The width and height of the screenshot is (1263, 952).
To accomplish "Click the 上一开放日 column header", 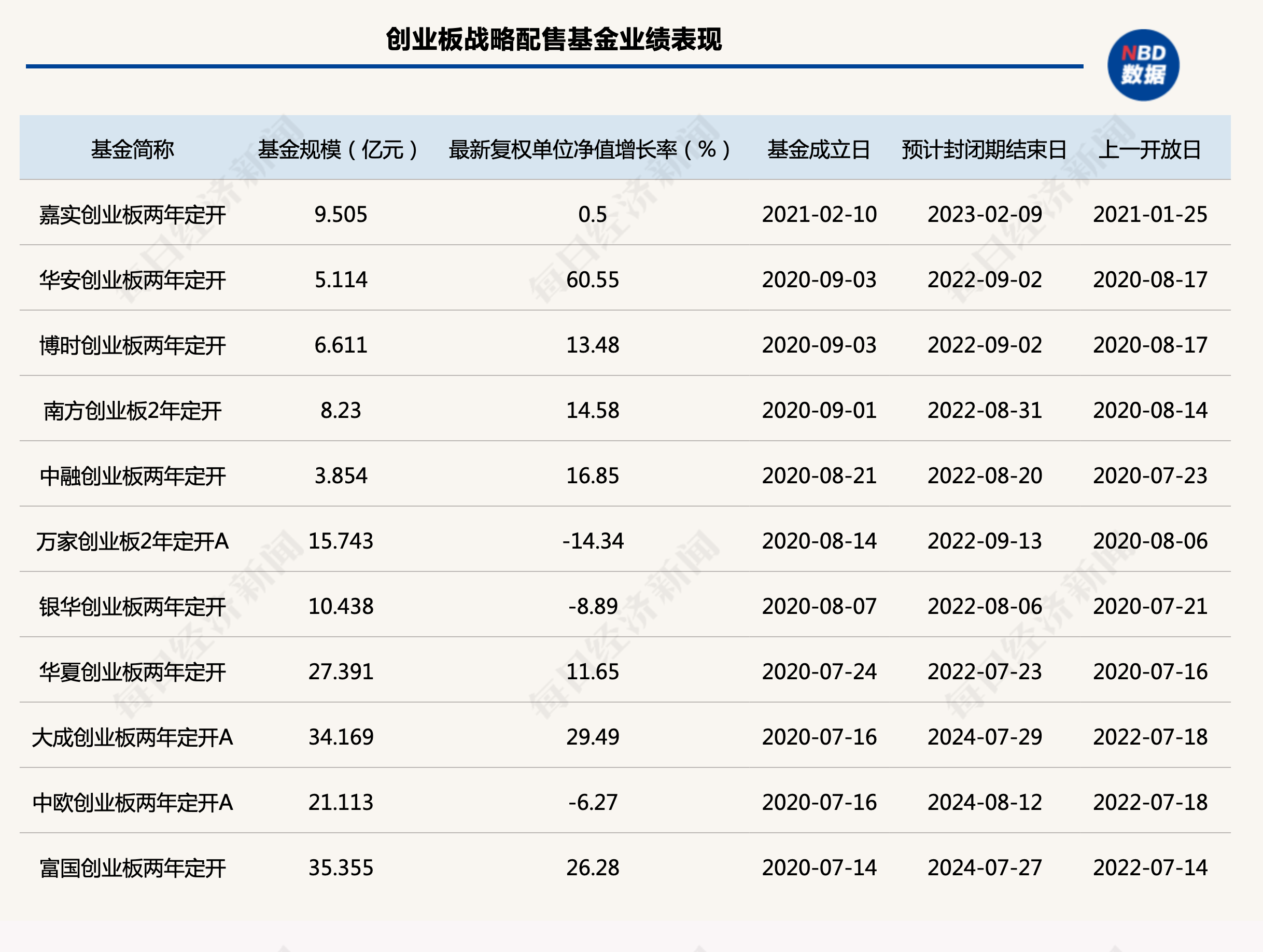I will [x=1149, y=150].
